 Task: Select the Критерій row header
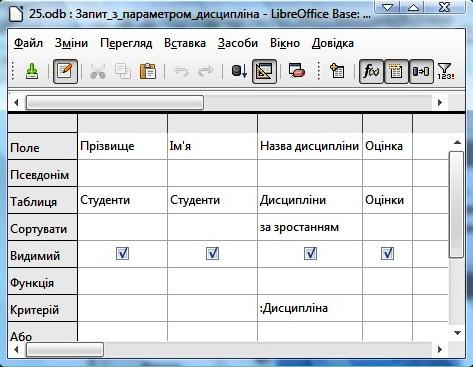tap(42, 308)
